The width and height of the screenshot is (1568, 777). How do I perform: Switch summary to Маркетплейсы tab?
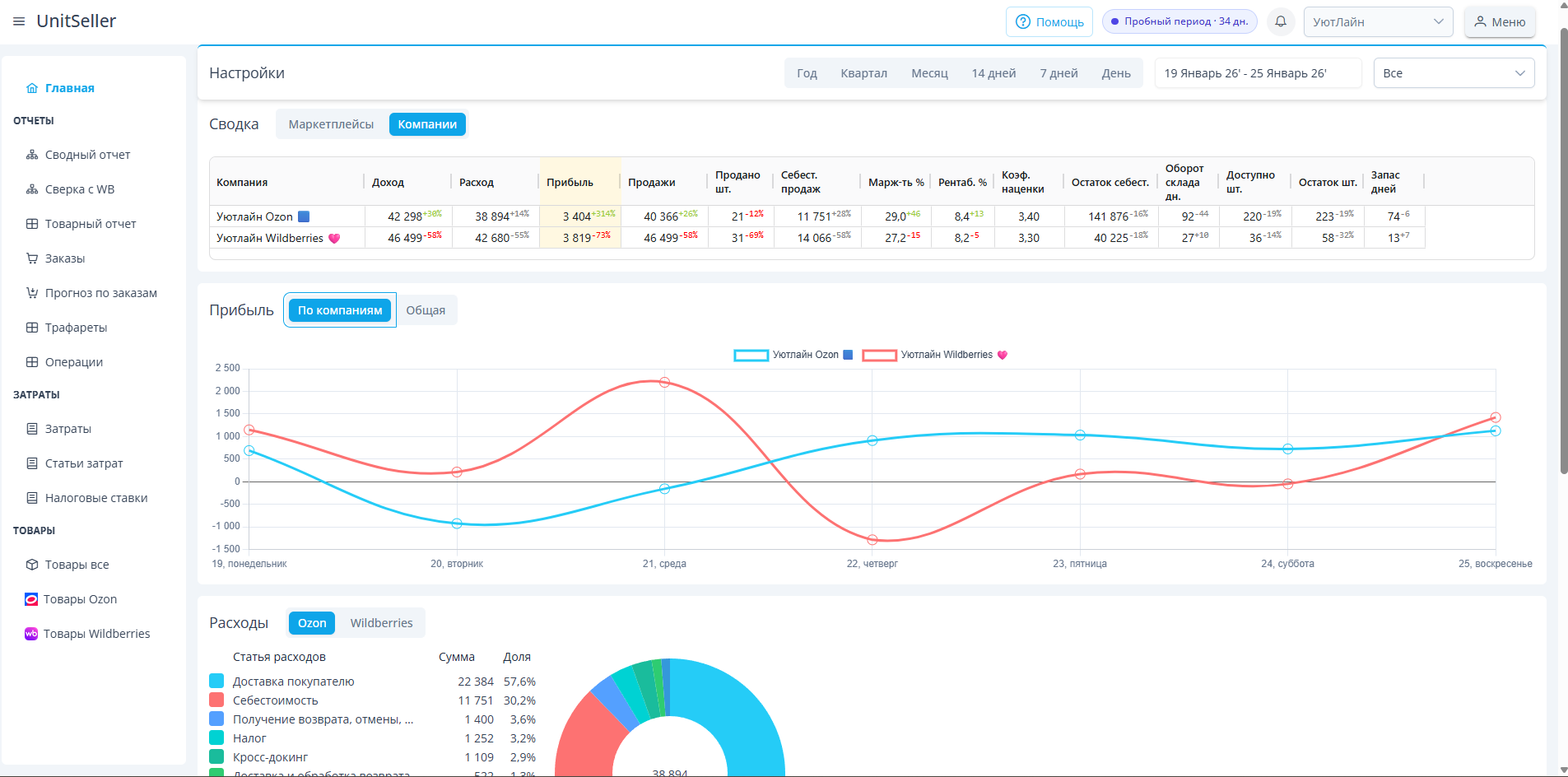331,124
